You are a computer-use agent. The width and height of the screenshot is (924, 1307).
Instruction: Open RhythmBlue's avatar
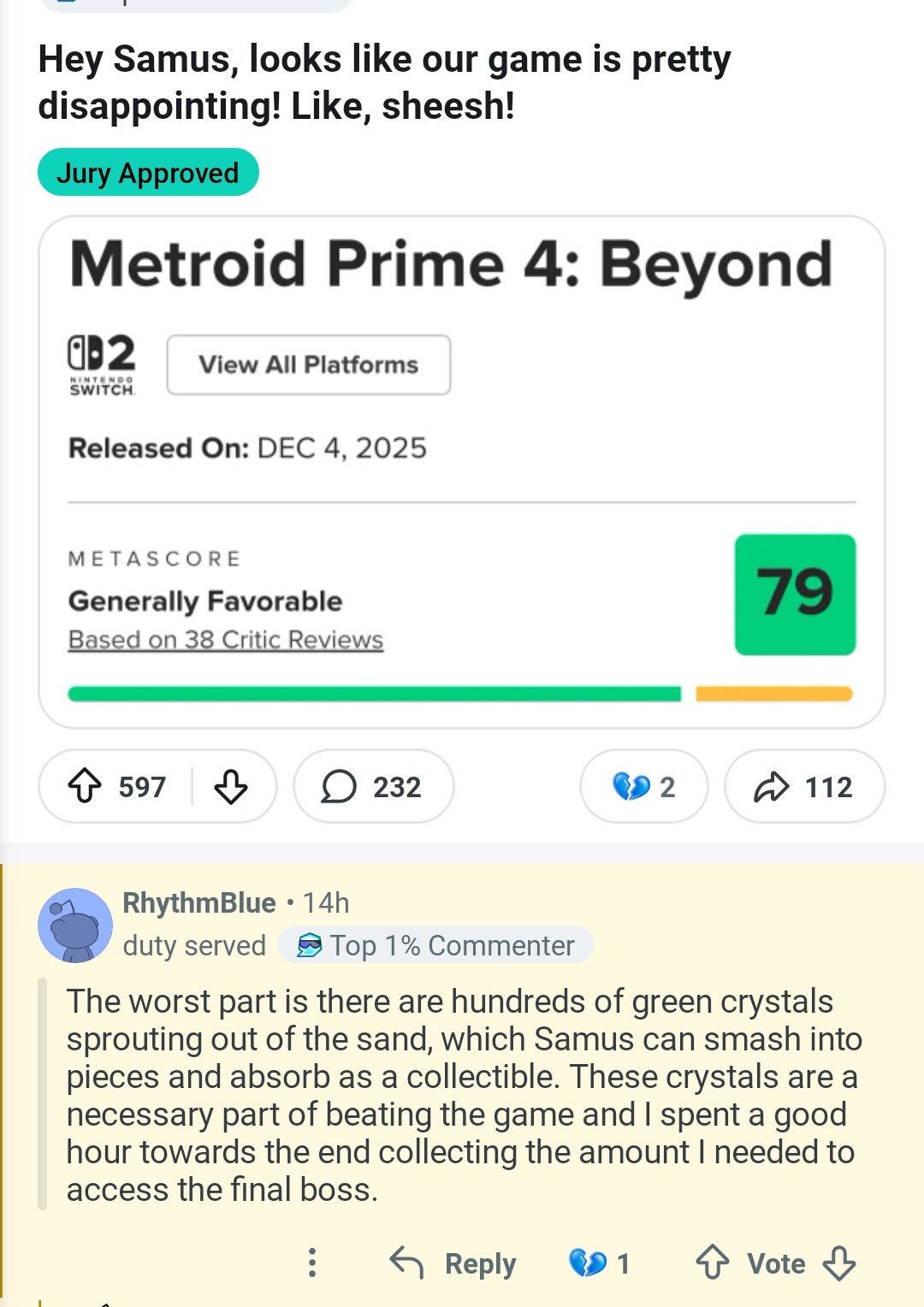[x=75, y=925]
